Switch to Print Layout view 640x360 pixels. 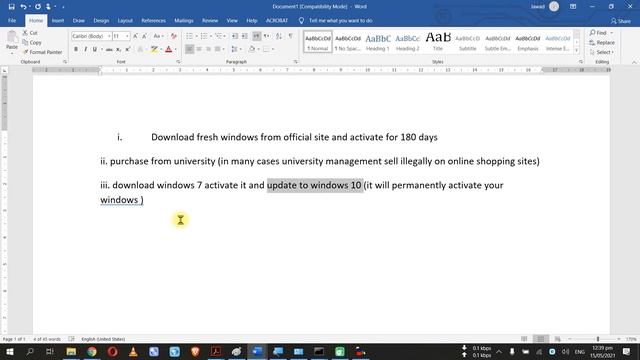click(x=541, y=339)
